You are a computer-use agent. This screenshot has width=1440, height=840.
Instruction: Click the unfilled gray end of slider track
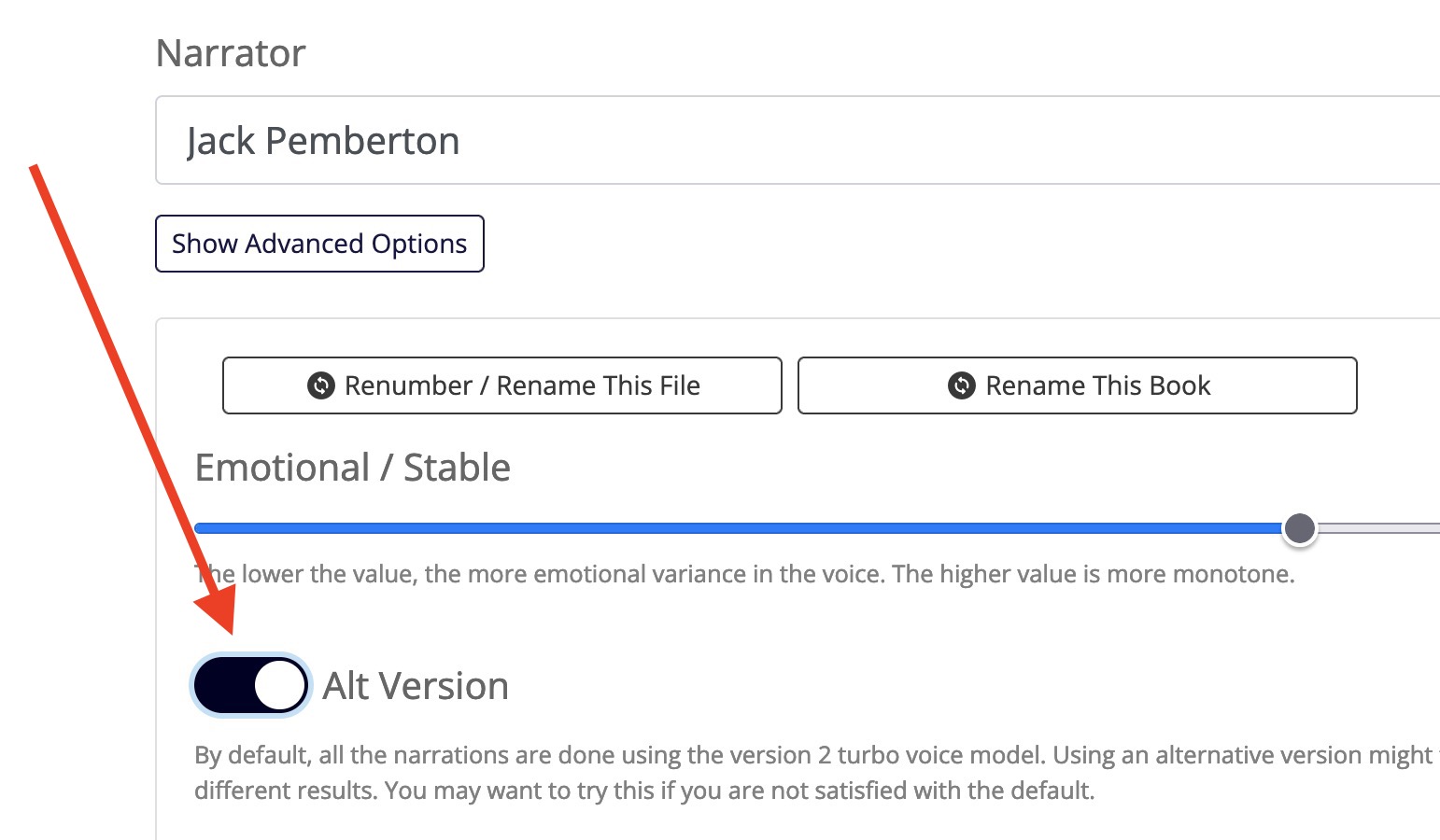pos(1378,528)
